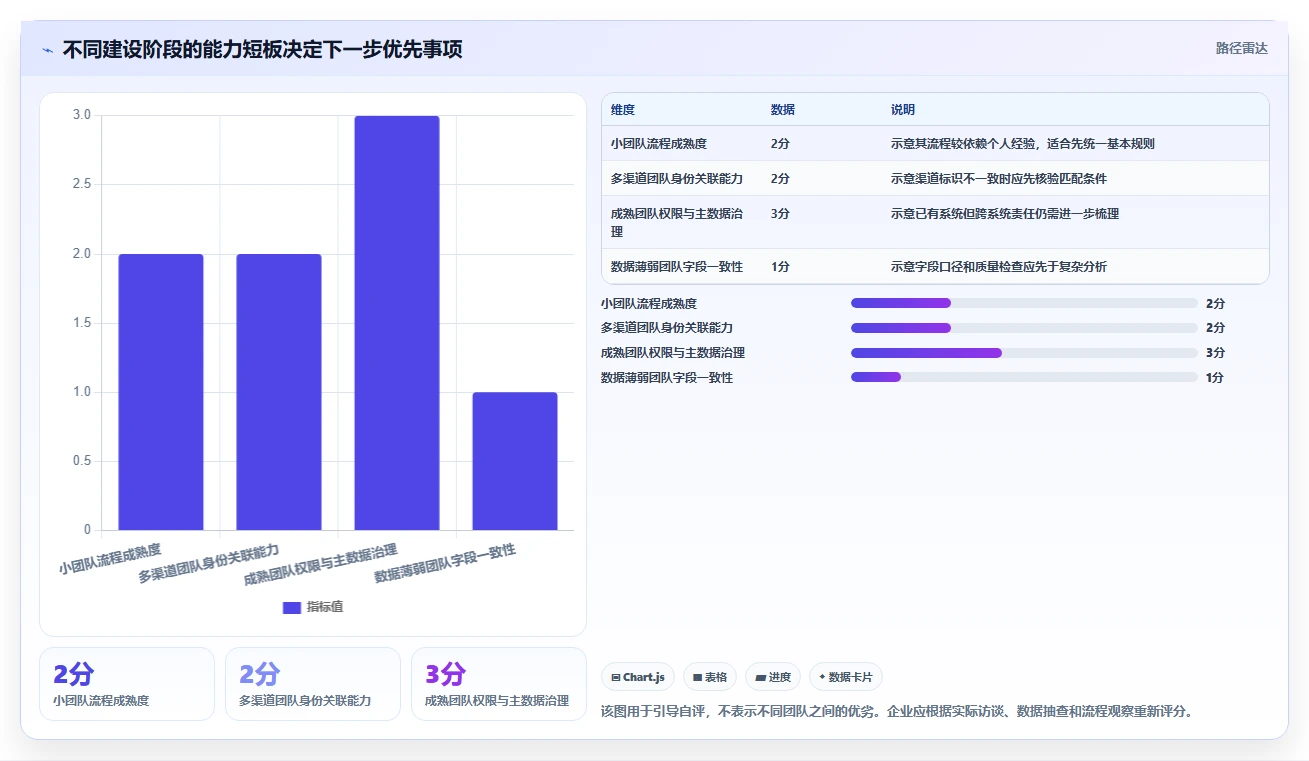Click the title 不同建设阶段的能力短板决定下一步优先事项
Image resolution: width=1309 pixels, height=761 pixels.
tap(262, 50)
